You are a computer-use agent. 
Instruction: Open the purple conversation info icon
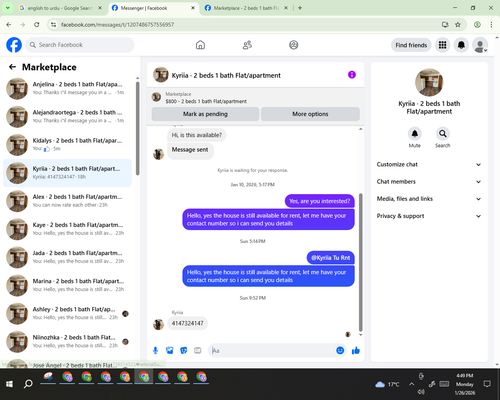pyautogui.click(x=352, y=75)
